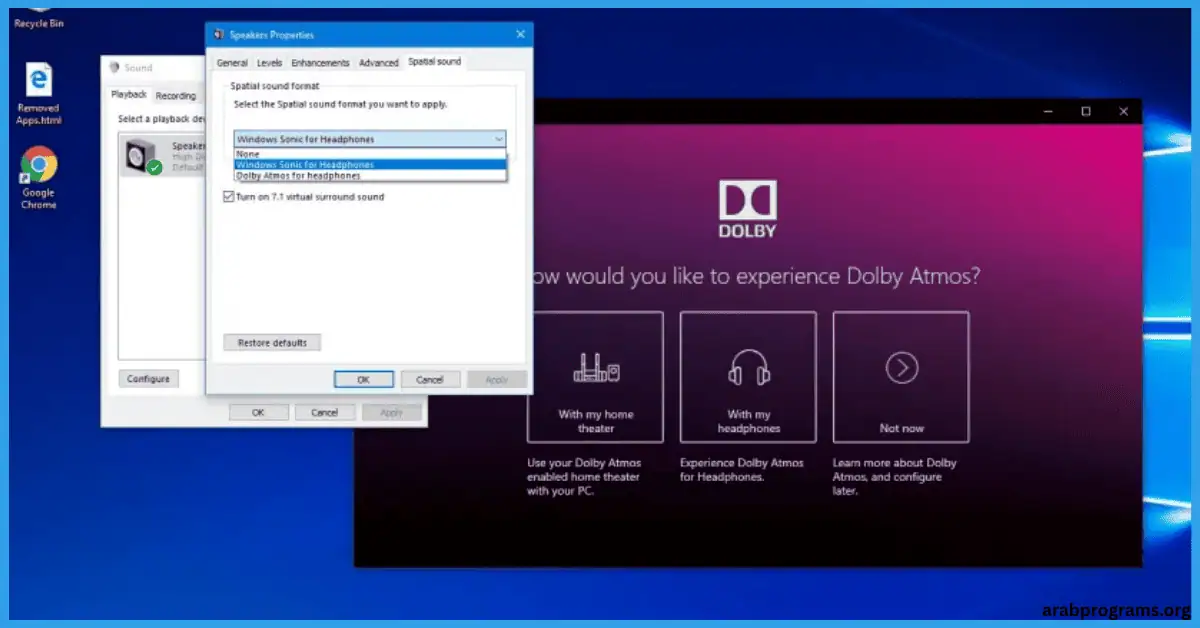The height and width of the screenshot is (628, 1200).
Task: Select the Speakers device icon in Sound window
Action: tap(139, 155)
